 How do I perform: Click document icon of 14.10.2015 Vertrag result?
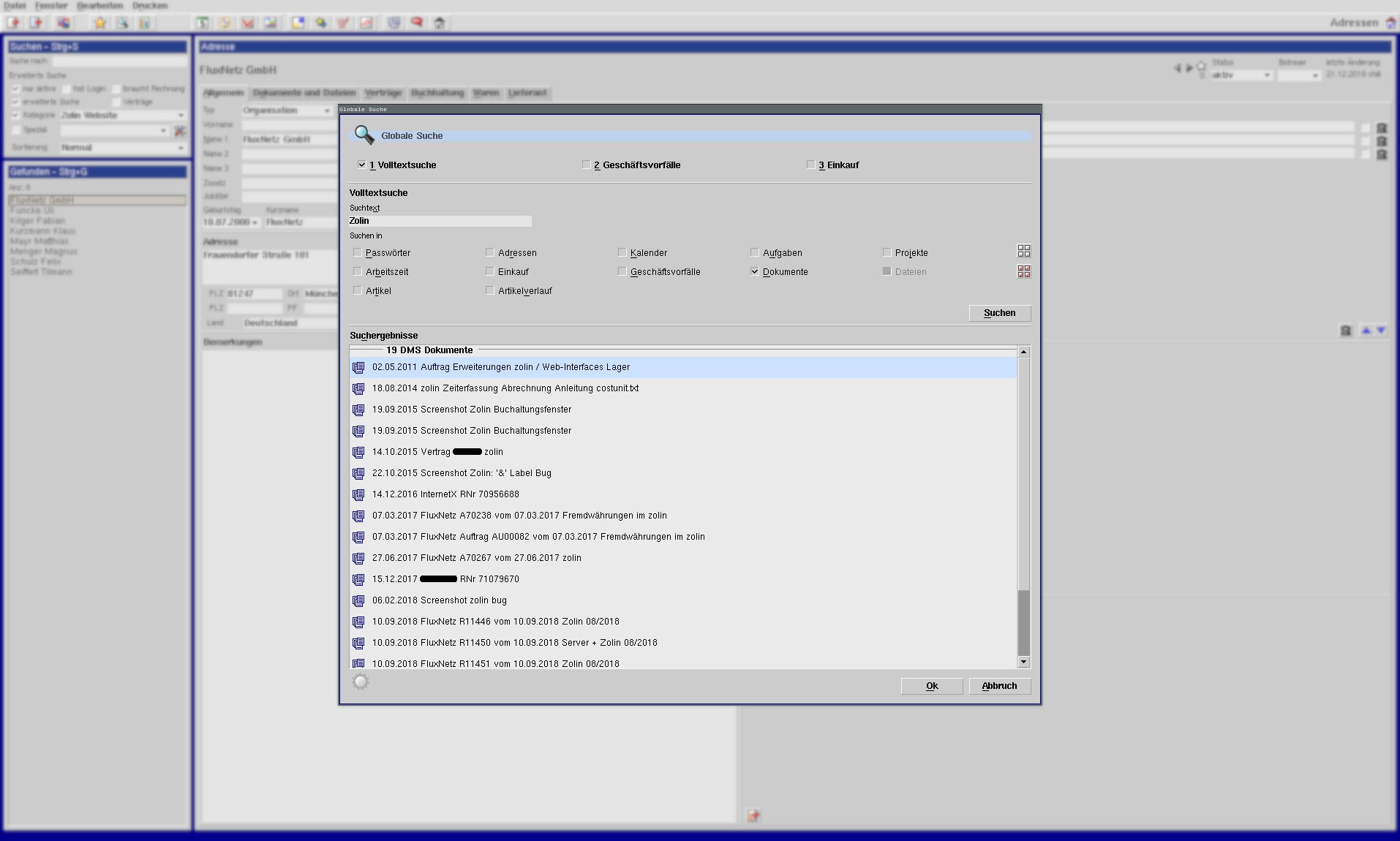[358, 453]
